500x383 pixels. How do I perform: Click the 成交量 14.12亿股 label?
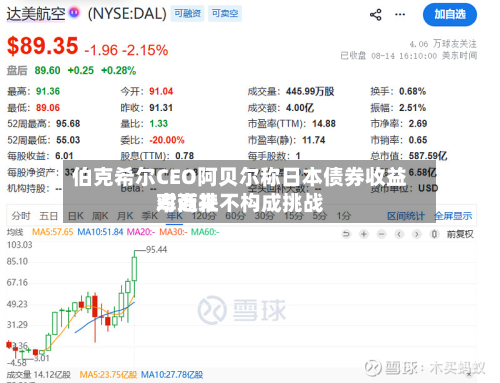point(39,375)
